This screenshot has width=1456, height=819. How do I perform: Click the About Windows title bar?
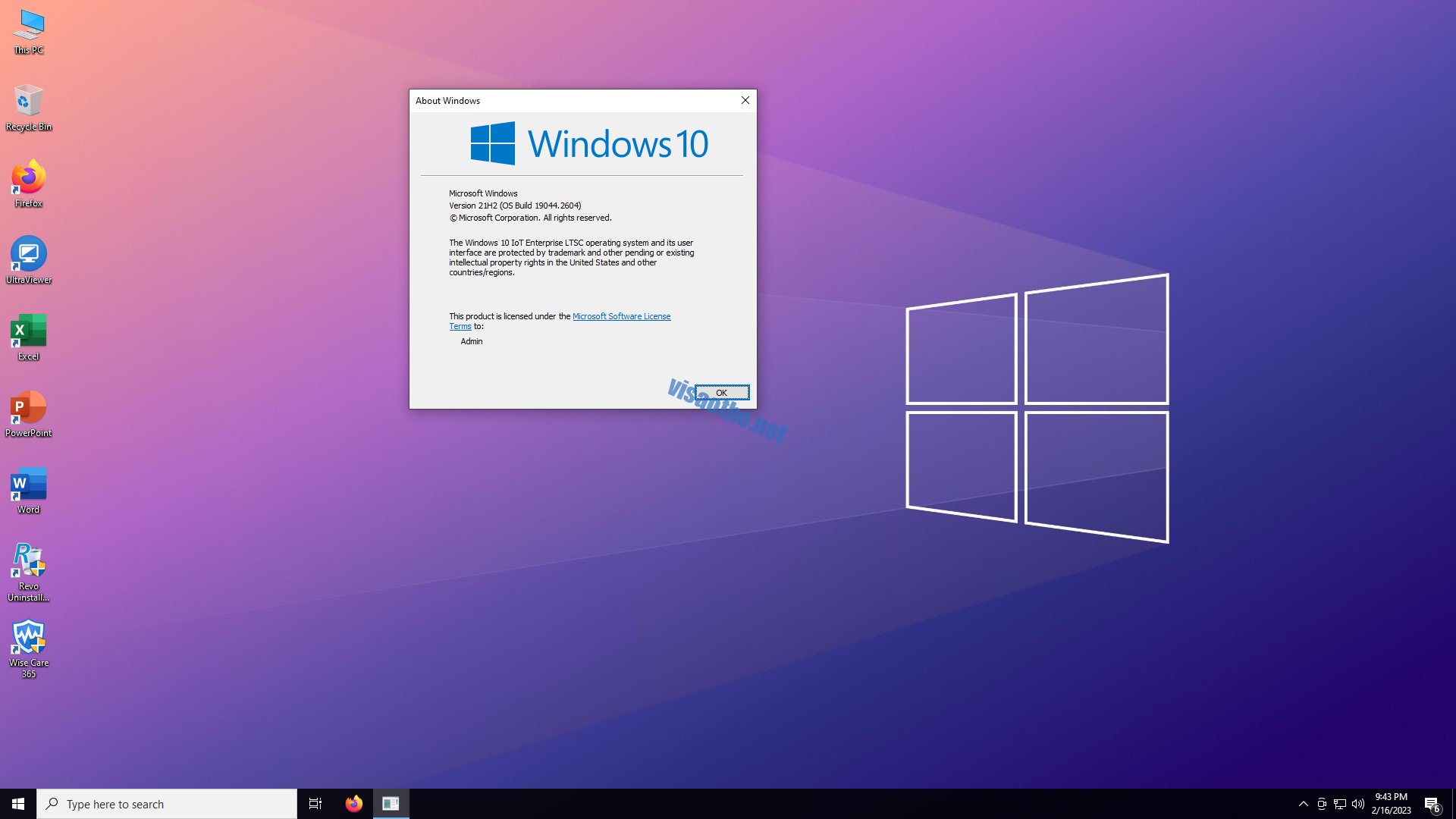coord(572,100)
